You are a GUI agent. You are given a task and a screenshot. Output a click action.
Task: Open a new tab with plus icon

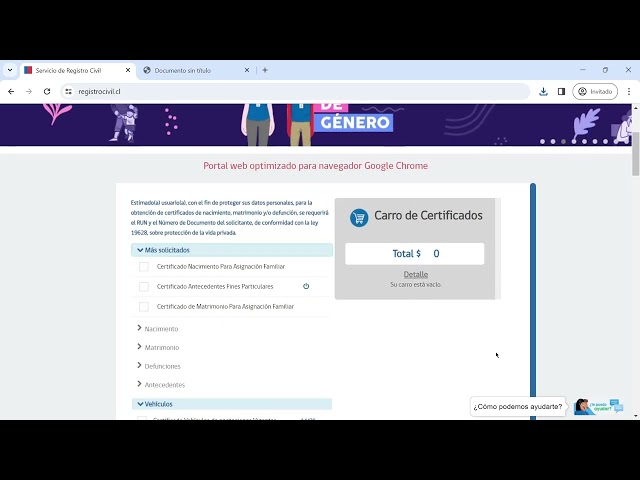pos(265,70)
